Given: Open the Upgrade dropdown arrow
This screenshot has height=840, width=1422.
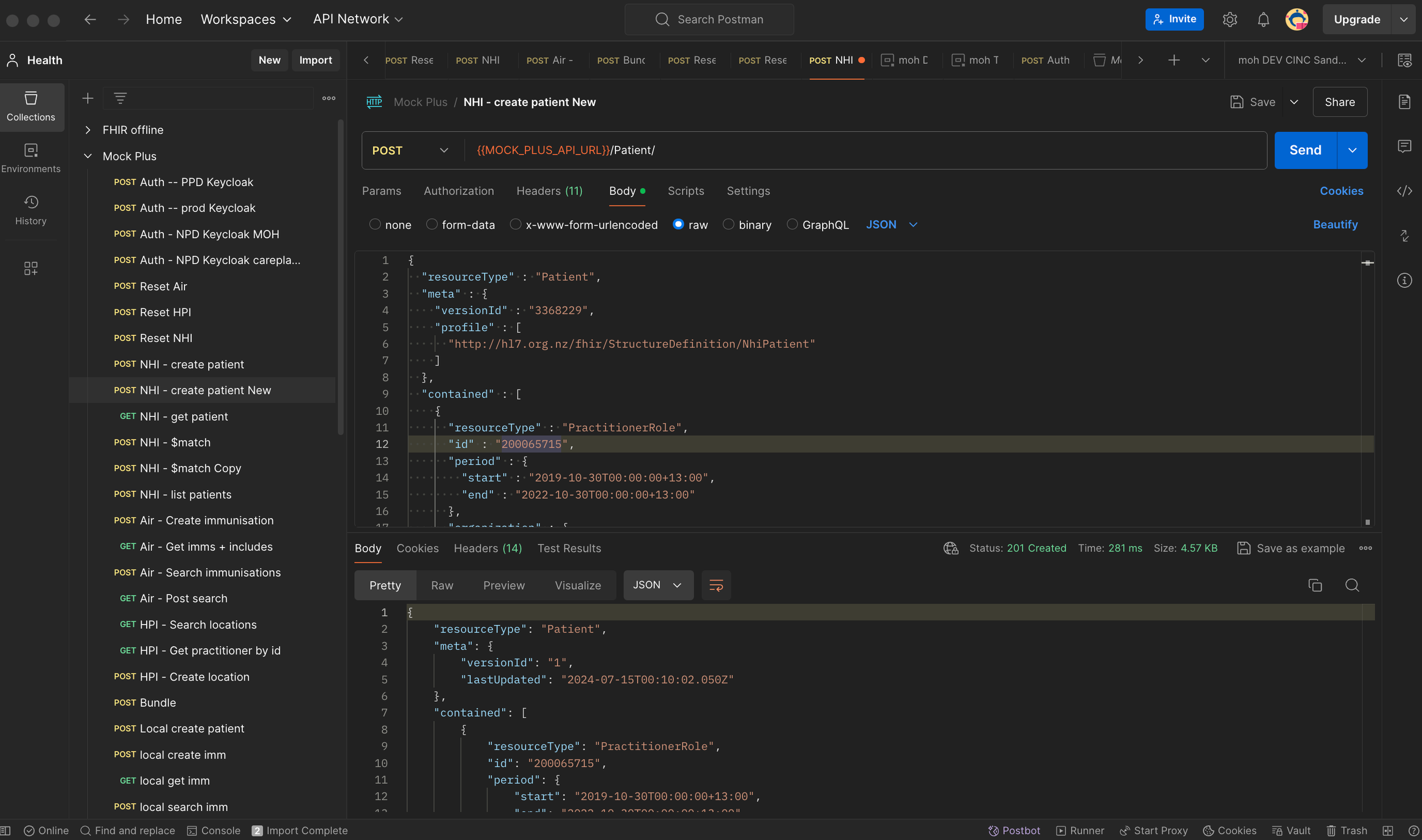Looking at the screenshot, I should point(1404,19).
